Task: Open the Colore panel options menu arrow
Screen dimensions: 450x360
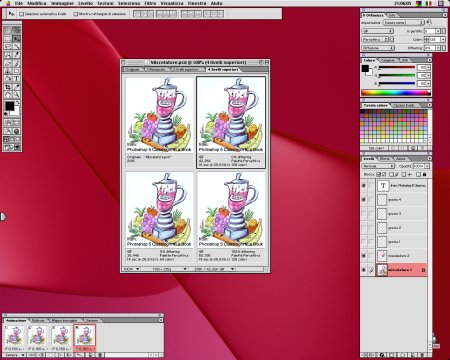Action: pyautogui.click(x=430, y=60)
